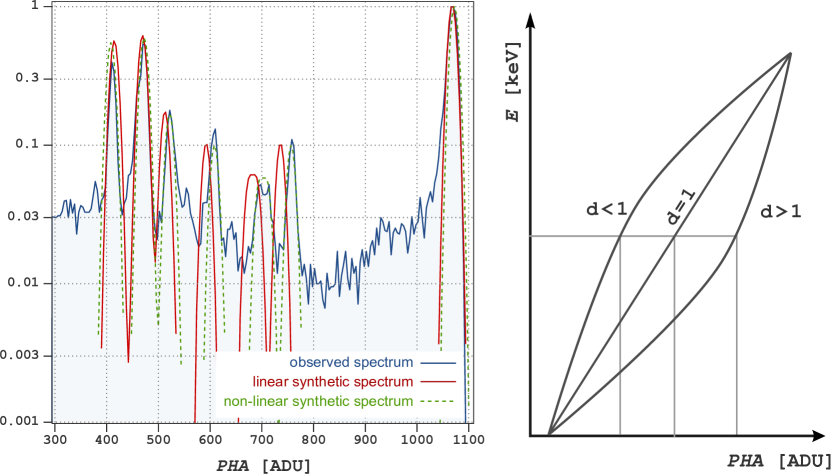Image resolution: width=831 pixels, height=474 pixels.
Task: Click the red line sample in legend
Action: (438, 382)
